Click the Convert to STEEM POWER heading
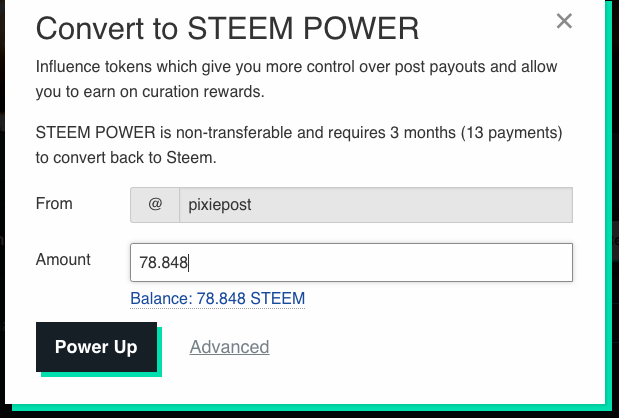This screenshot has height=418, width=619. [227, 28]
